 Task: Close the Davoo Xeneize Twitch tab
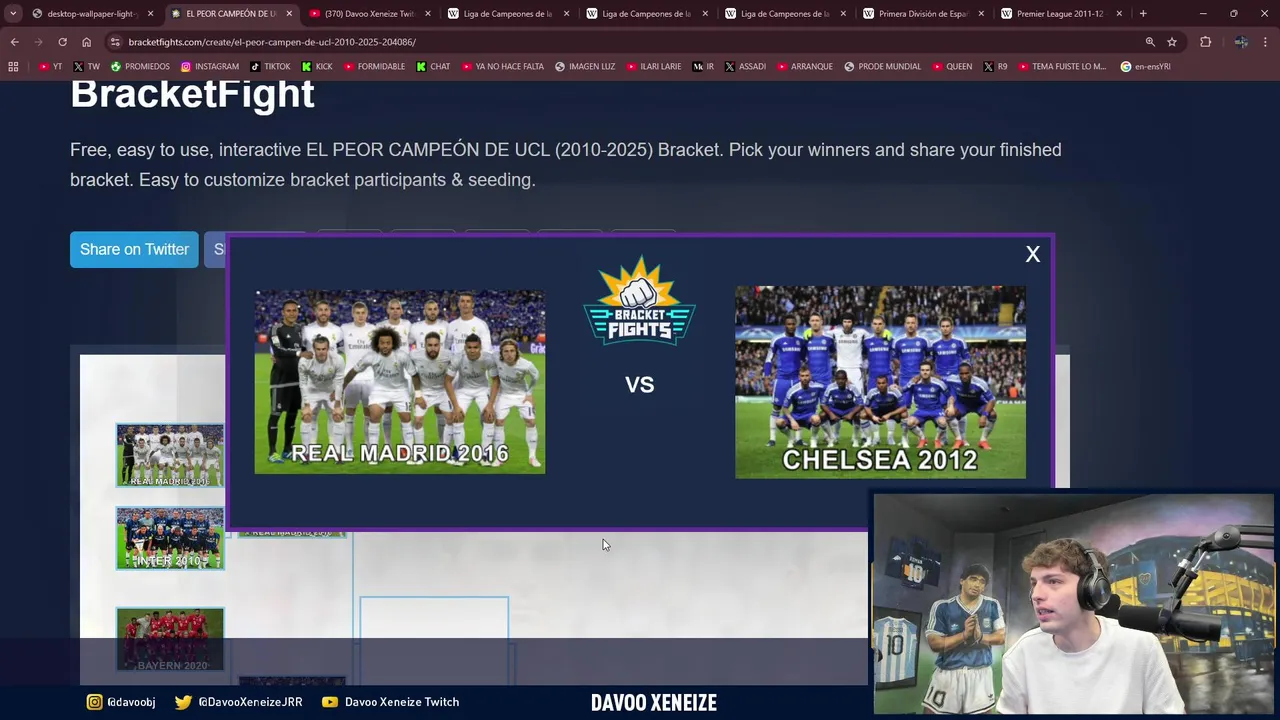[x=427, y=14]
